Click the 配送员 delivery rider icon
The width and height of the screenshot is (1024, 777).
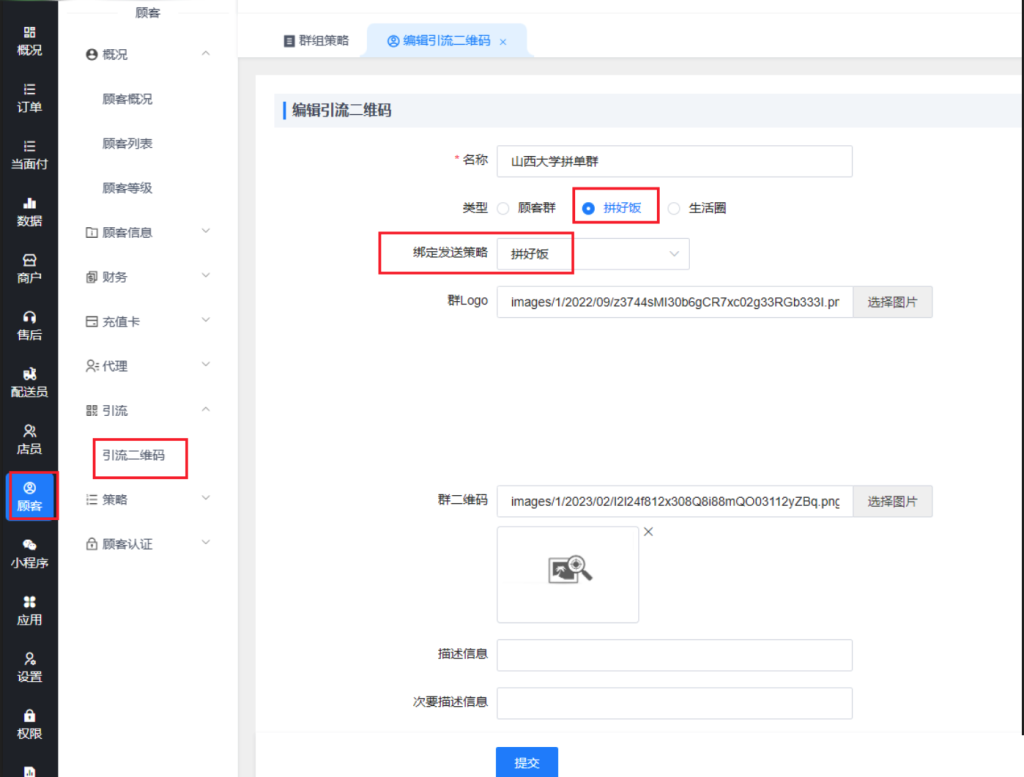(29, 382)
